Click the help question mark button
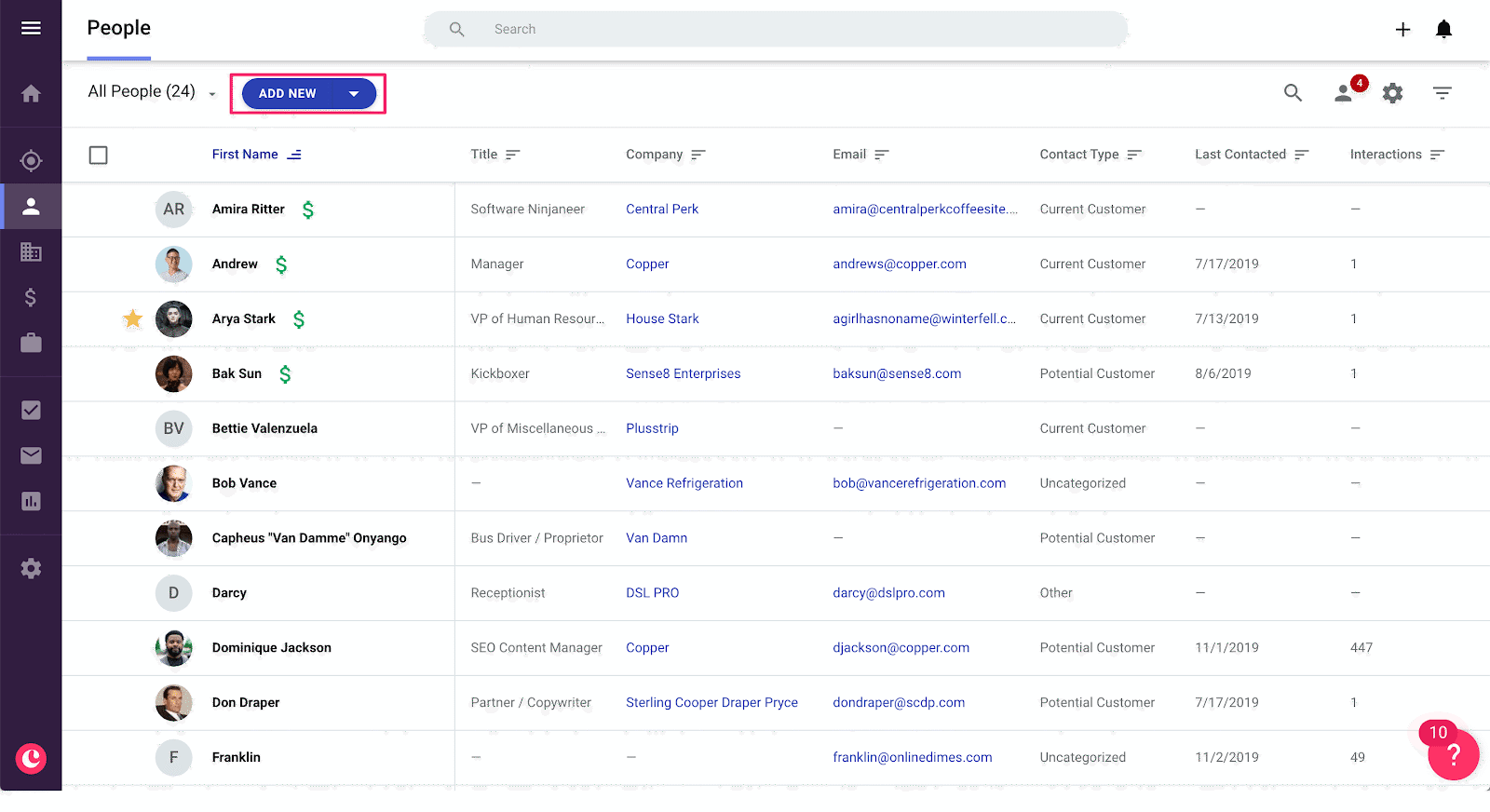 (x=1453, y=754)
